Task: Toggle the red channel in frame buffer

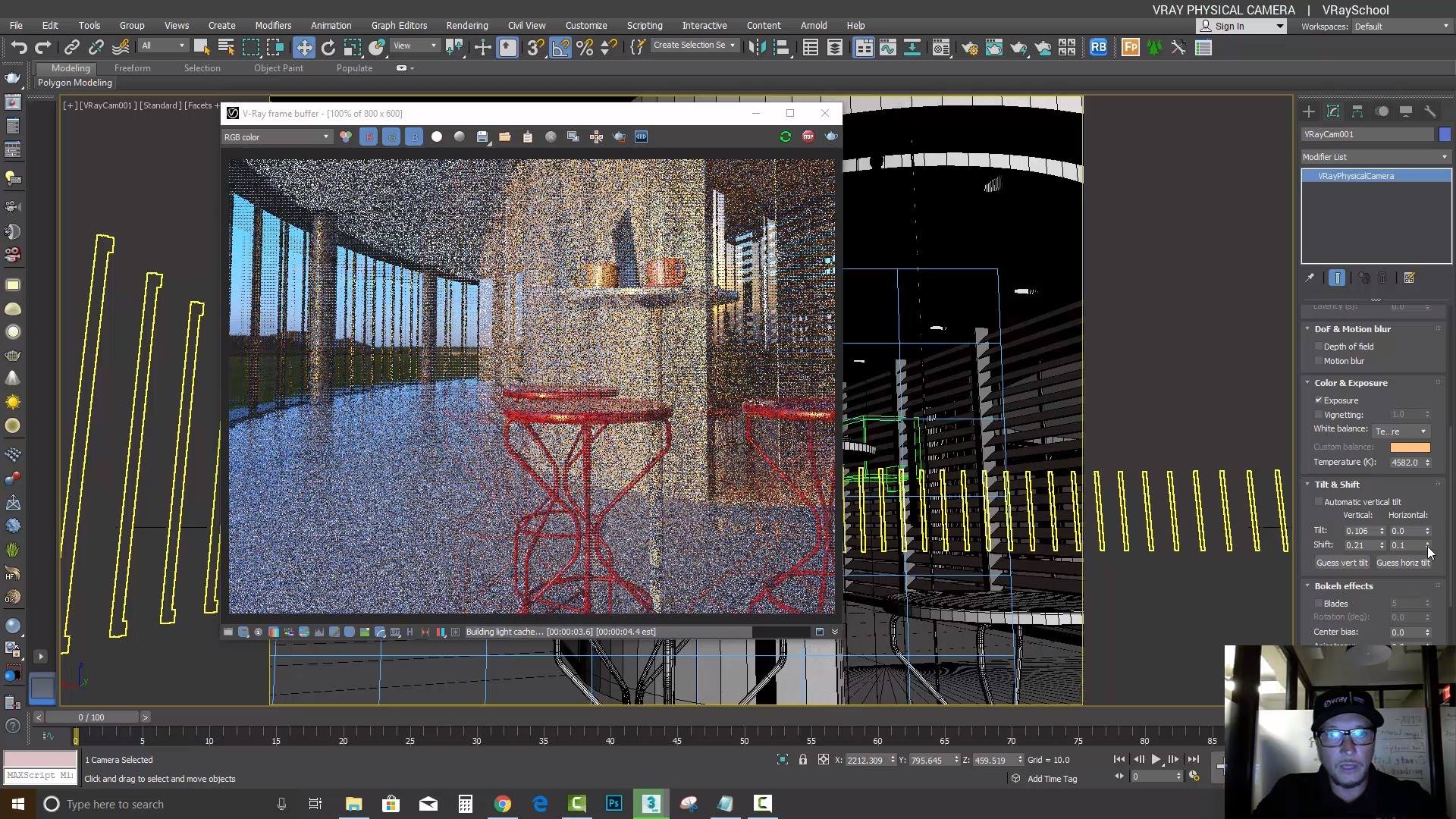Action: [369, 136]
